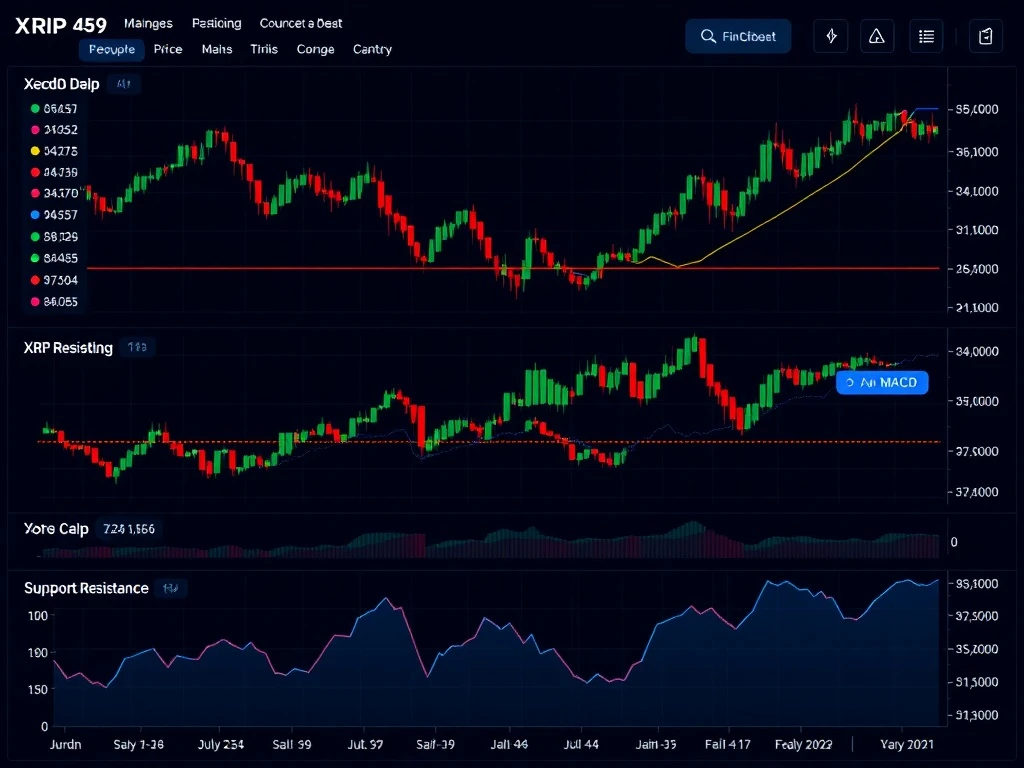Select the Peouple tab
This screenshot has height=768, width=1024.
pos(111,49)
